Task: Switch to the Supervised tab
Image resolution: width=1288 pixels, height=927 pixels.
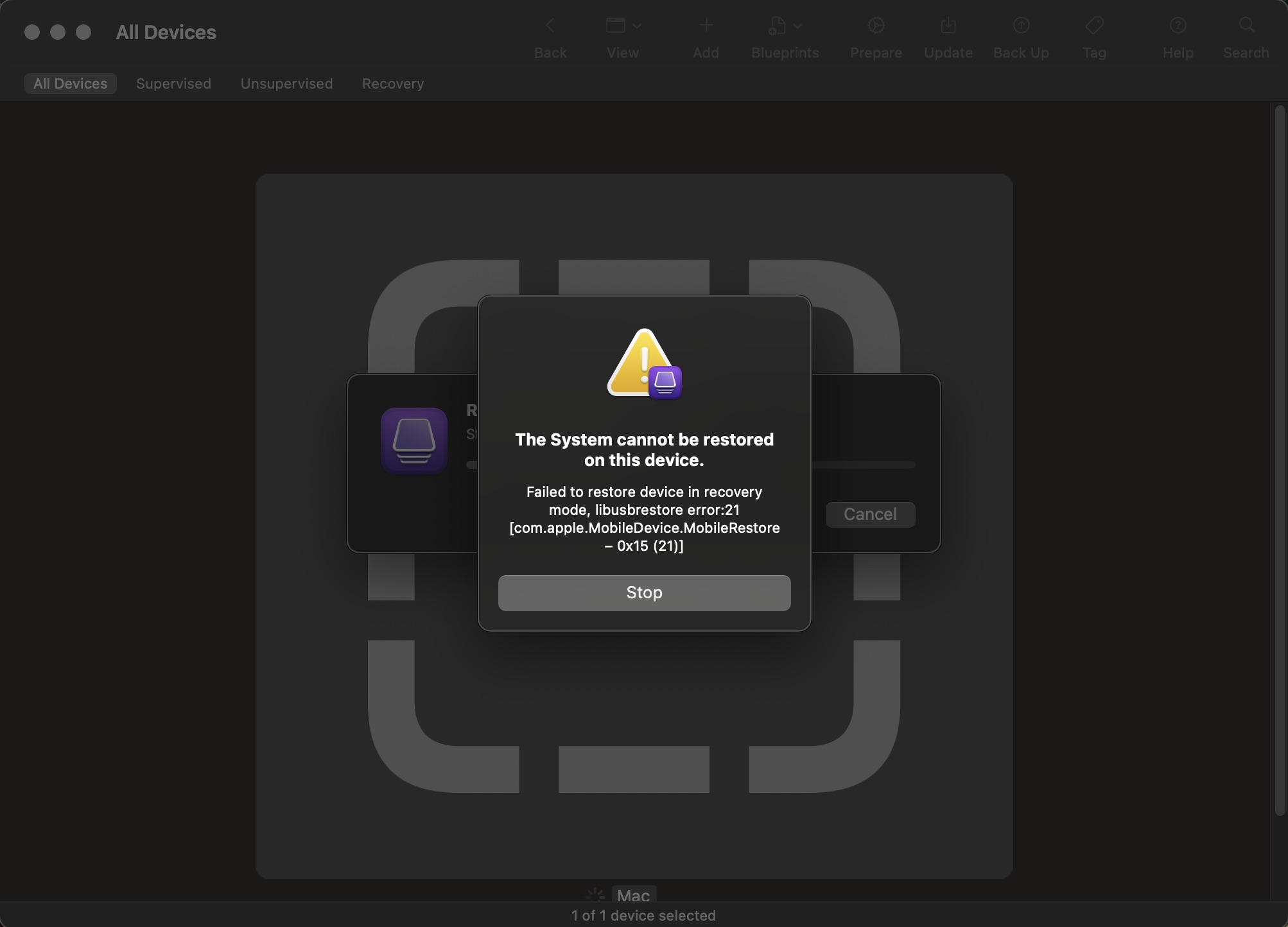Action: (x=173, y=83)
